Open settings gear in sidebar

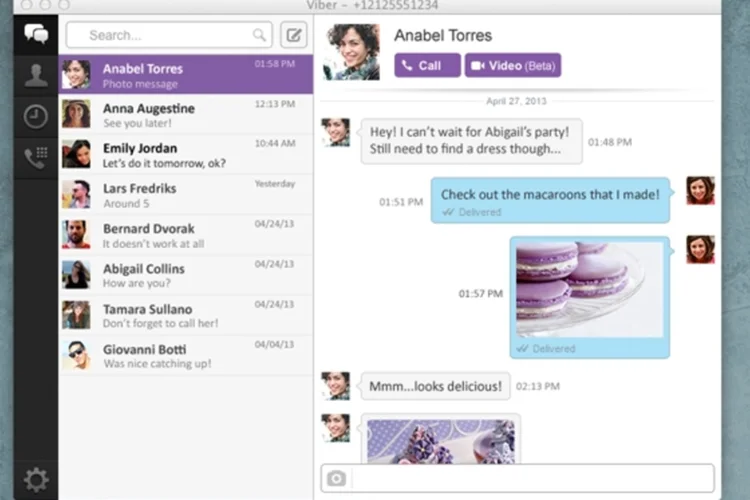(x=36, y=479)
